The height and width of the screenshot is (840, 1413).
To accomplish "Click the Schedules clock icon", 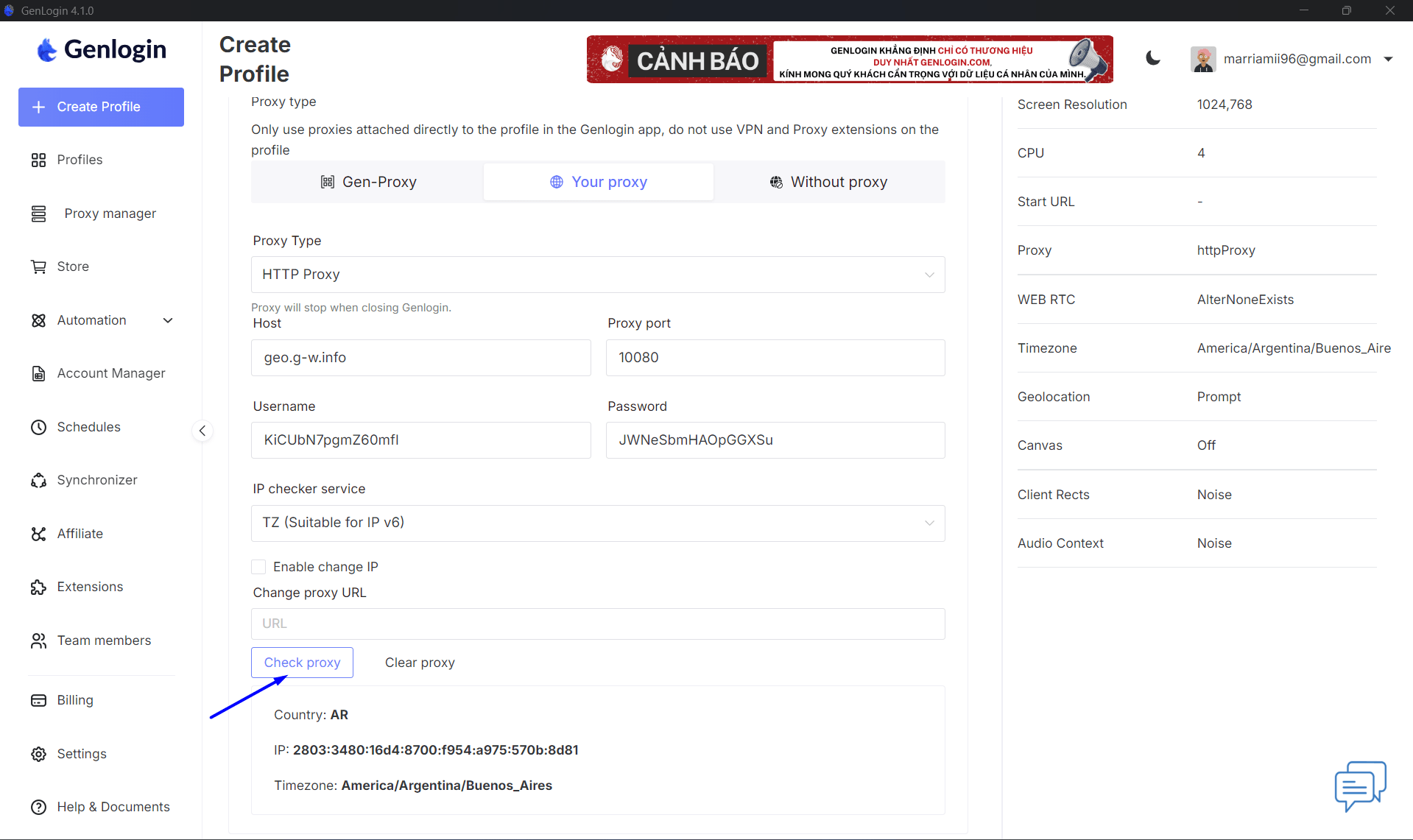I will point(38,427).
